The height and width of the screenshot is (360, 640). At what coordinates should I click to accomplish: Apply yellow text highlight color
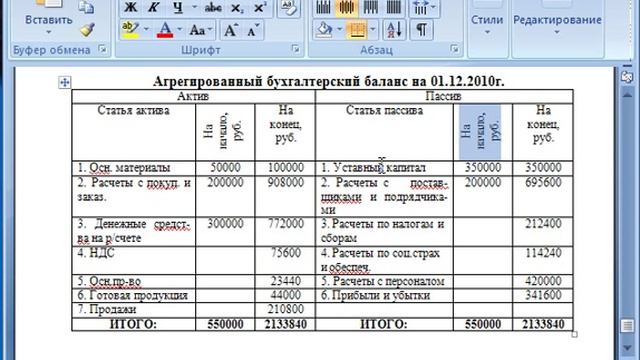(131, 30)
